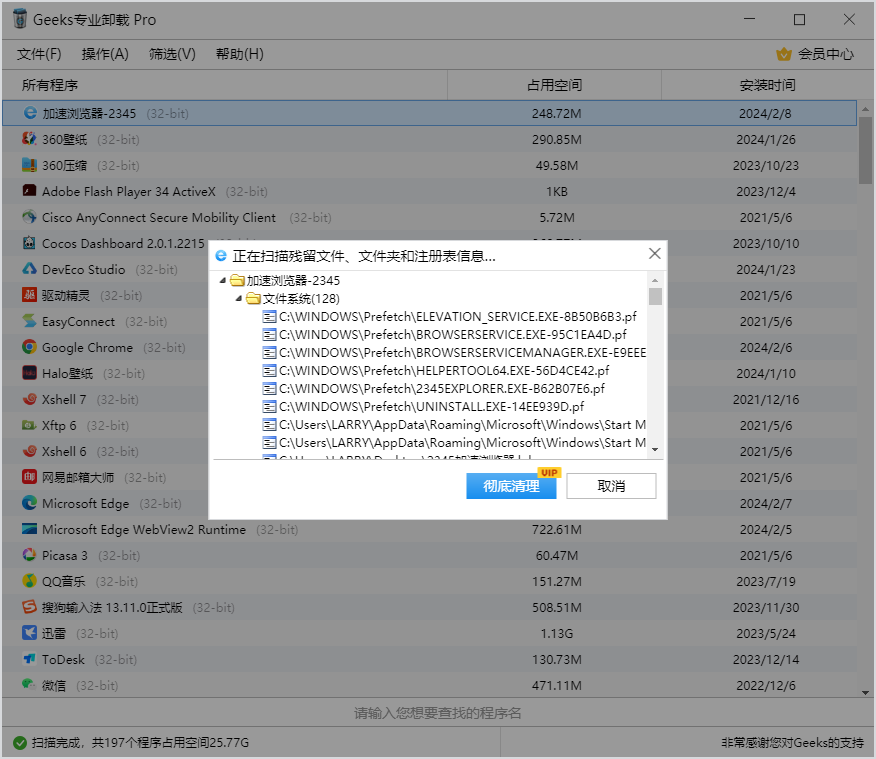Click the Halo壁纸 icon

click(29, 373)
